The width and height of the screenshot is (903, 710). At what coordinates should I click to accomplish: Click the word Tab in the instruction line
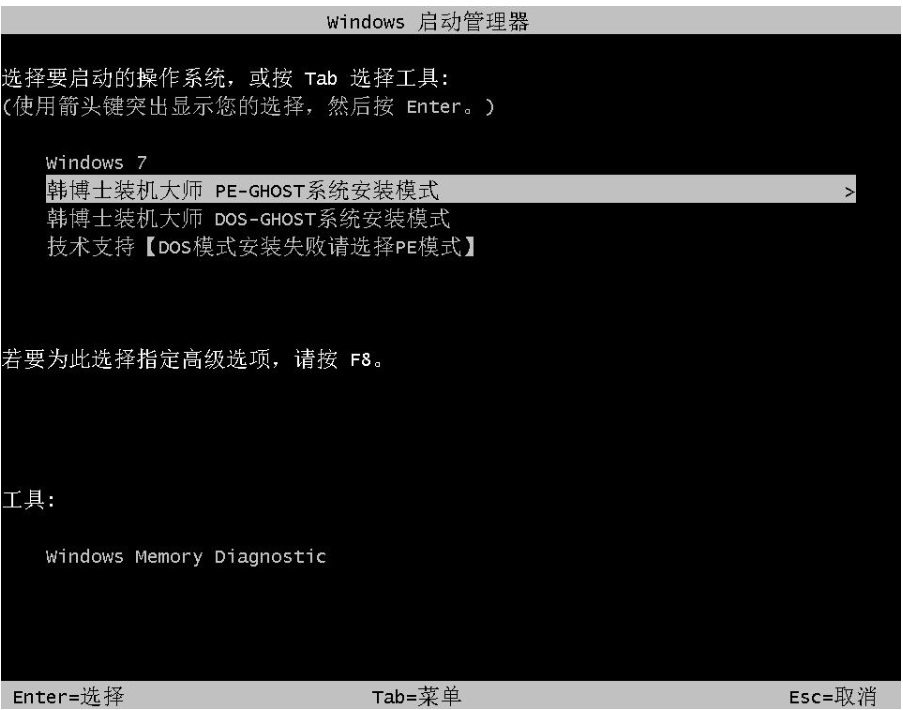[320, 78]
